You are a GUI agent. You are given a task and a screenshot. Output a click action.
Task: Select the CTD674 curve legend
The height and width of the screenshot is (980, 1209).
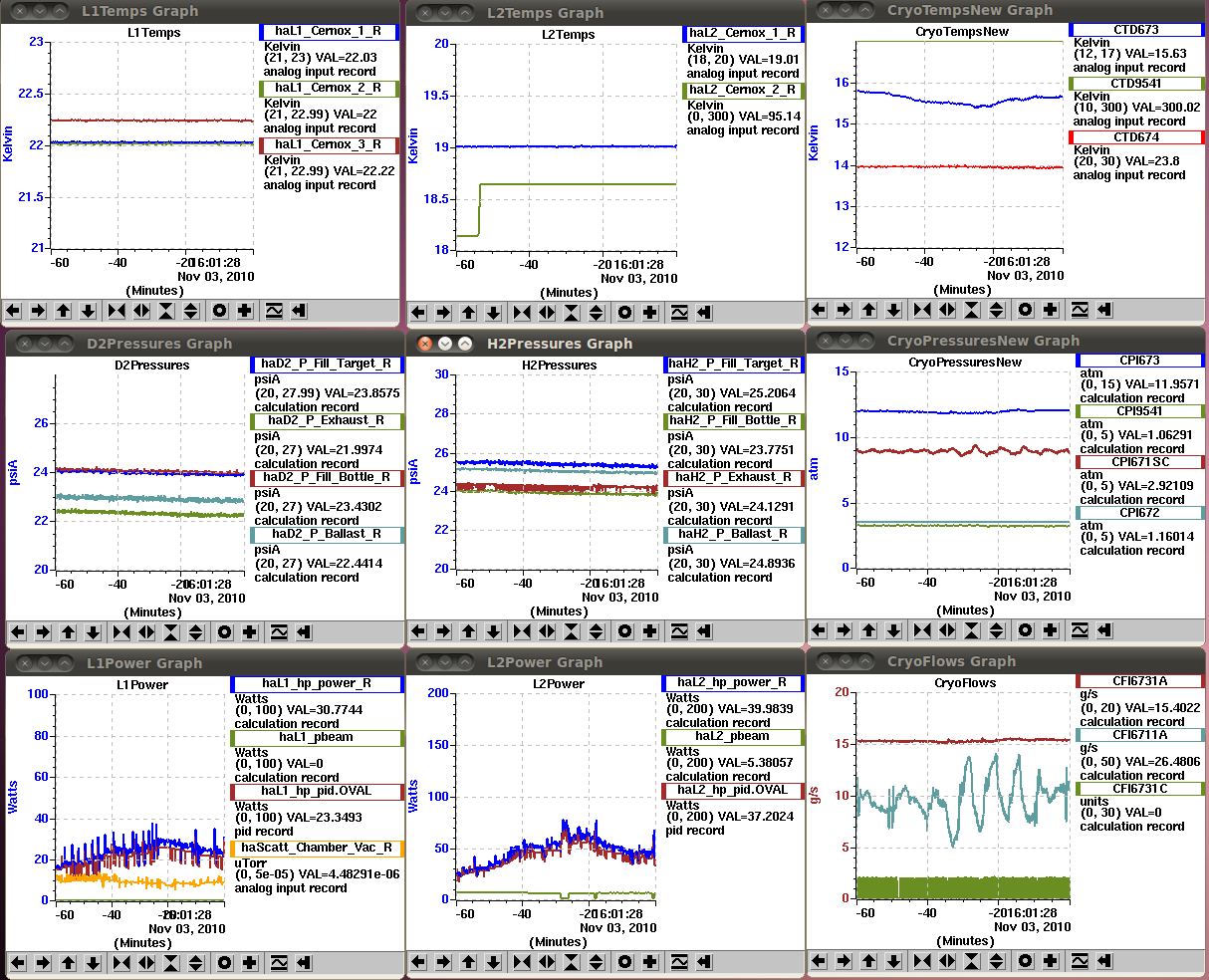click(x=1136, y=137)
